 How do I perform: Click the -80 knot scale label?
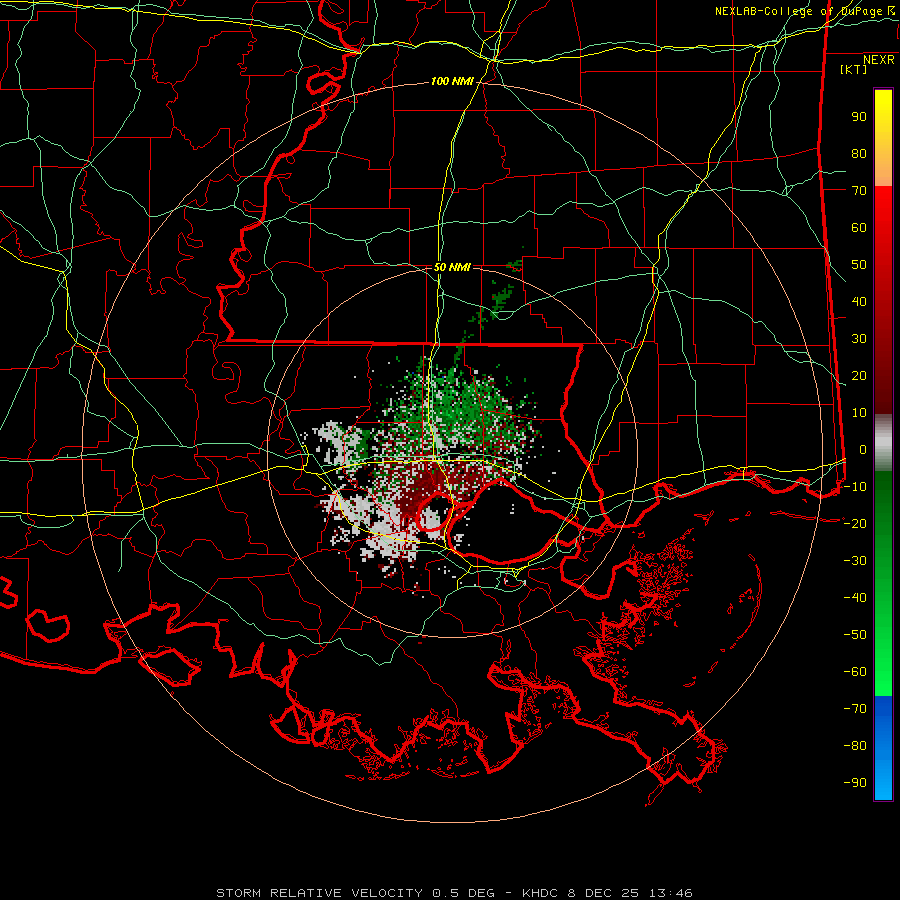tap(855, 746)
